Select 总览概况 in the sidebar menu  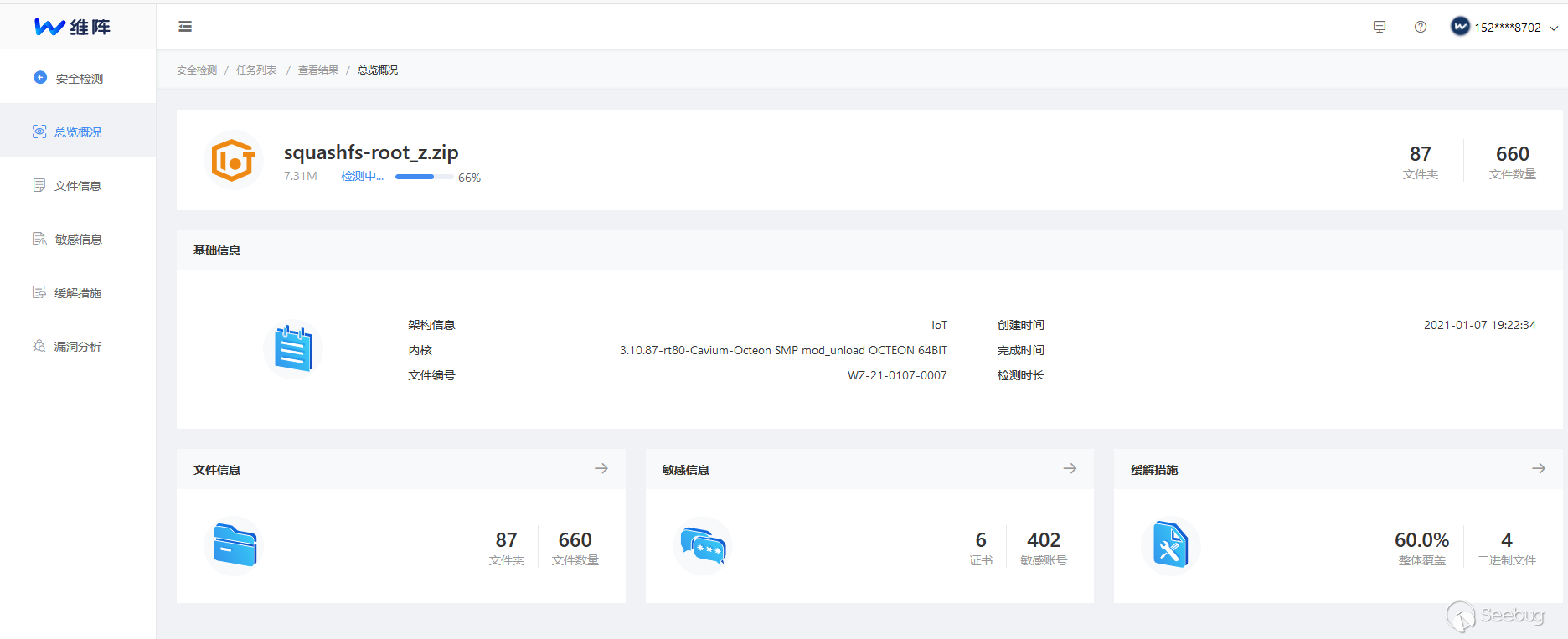tap(78, 131)
